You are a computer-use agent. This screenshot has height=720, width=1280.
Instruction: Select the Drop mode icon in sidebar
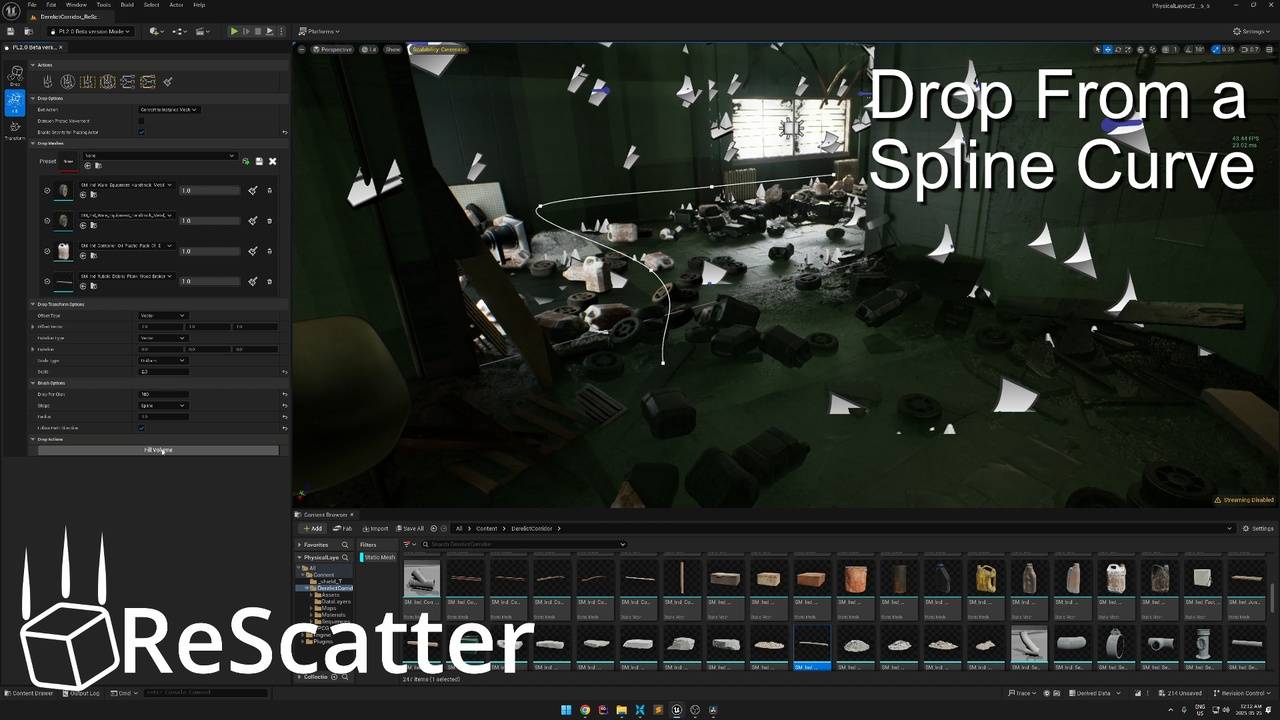click(14, 76)
